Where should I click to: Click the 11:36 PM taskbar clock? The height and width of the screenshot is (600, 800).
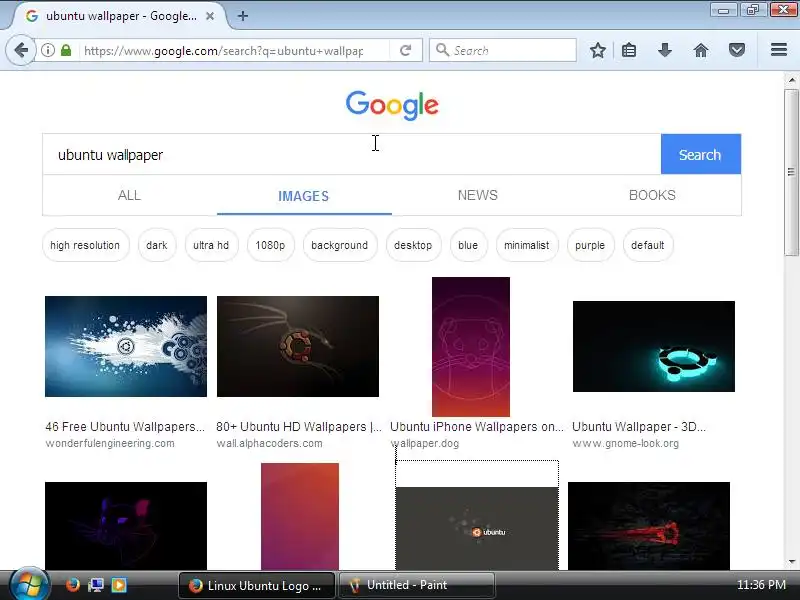[x=761, y=585]
